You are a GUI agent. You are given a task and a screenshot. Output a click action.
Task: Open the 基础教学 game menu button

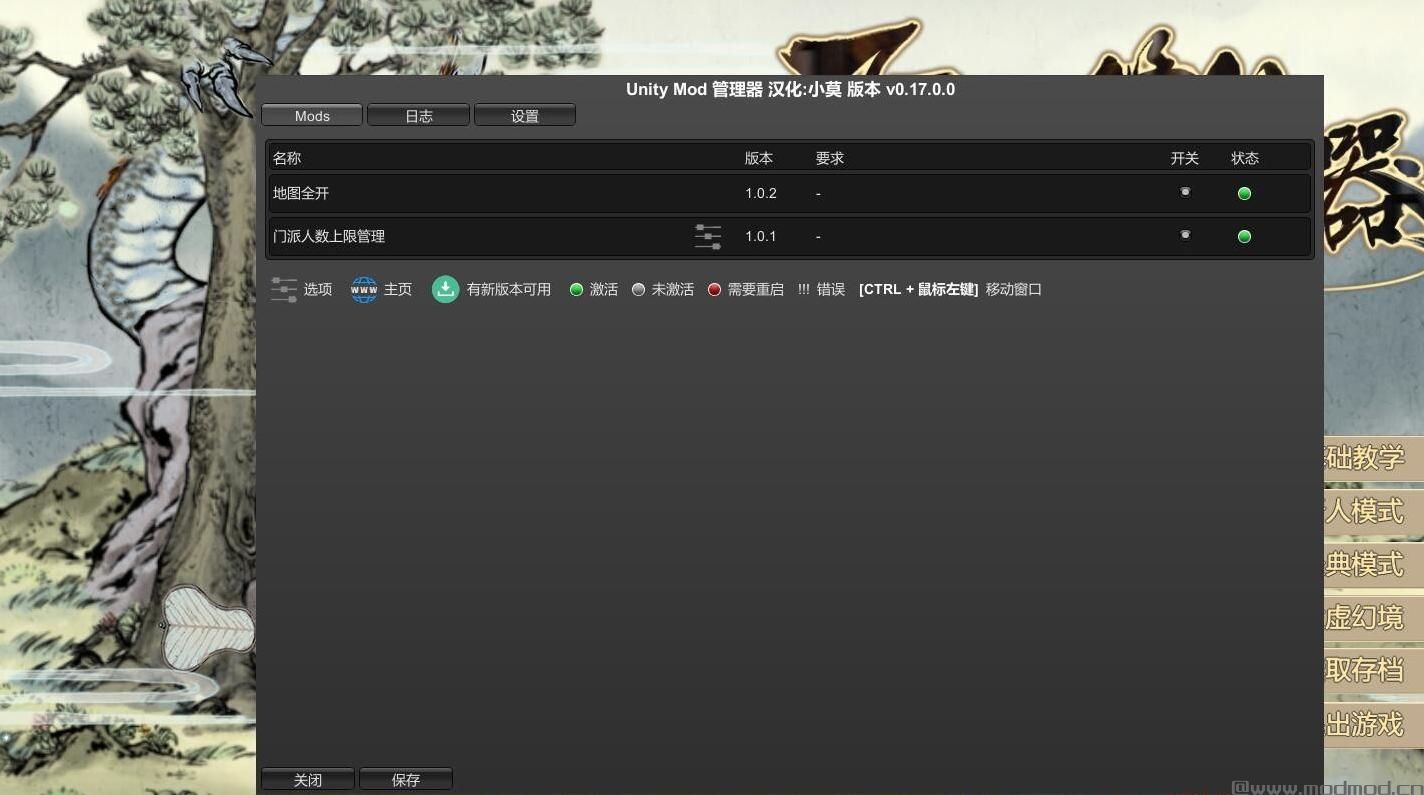(1373, 458)
